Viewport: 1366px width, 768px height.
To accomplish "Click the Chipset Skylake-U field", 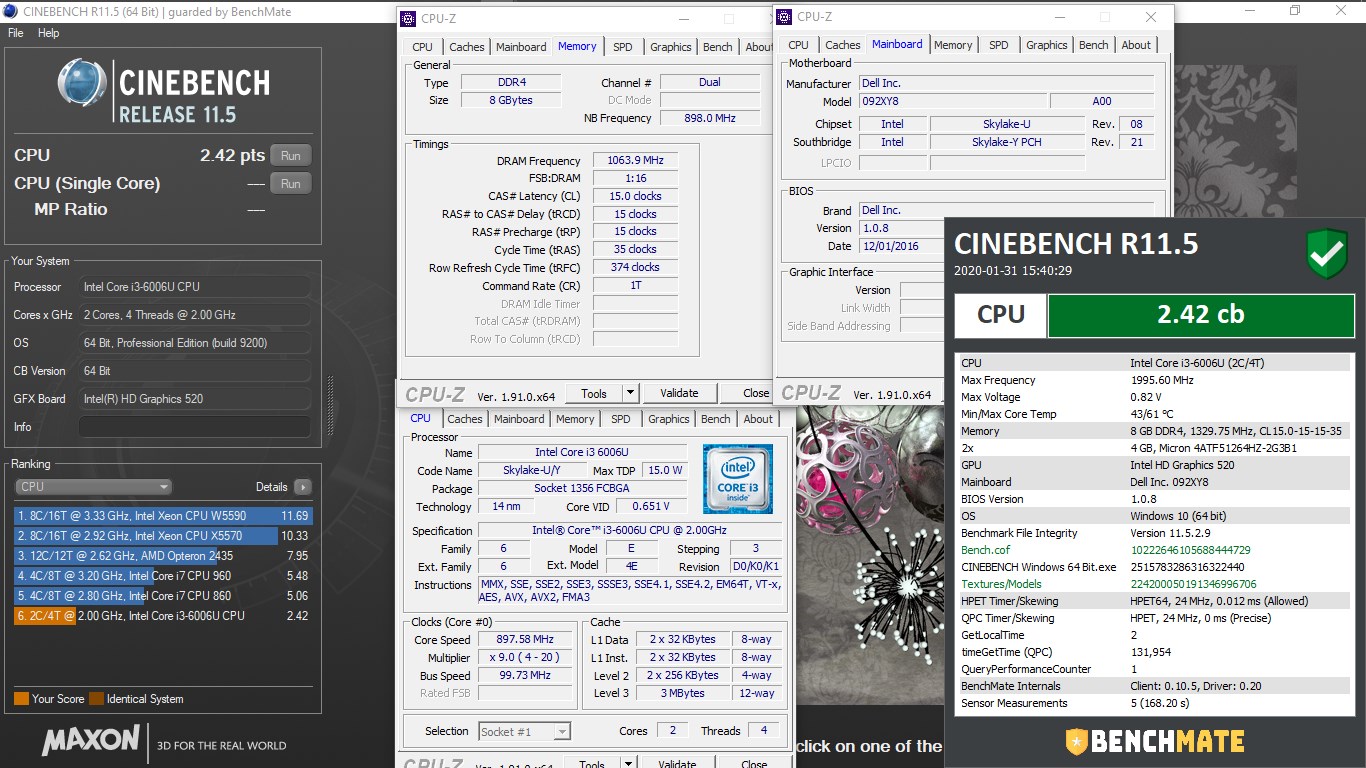I will (1008, 124).
